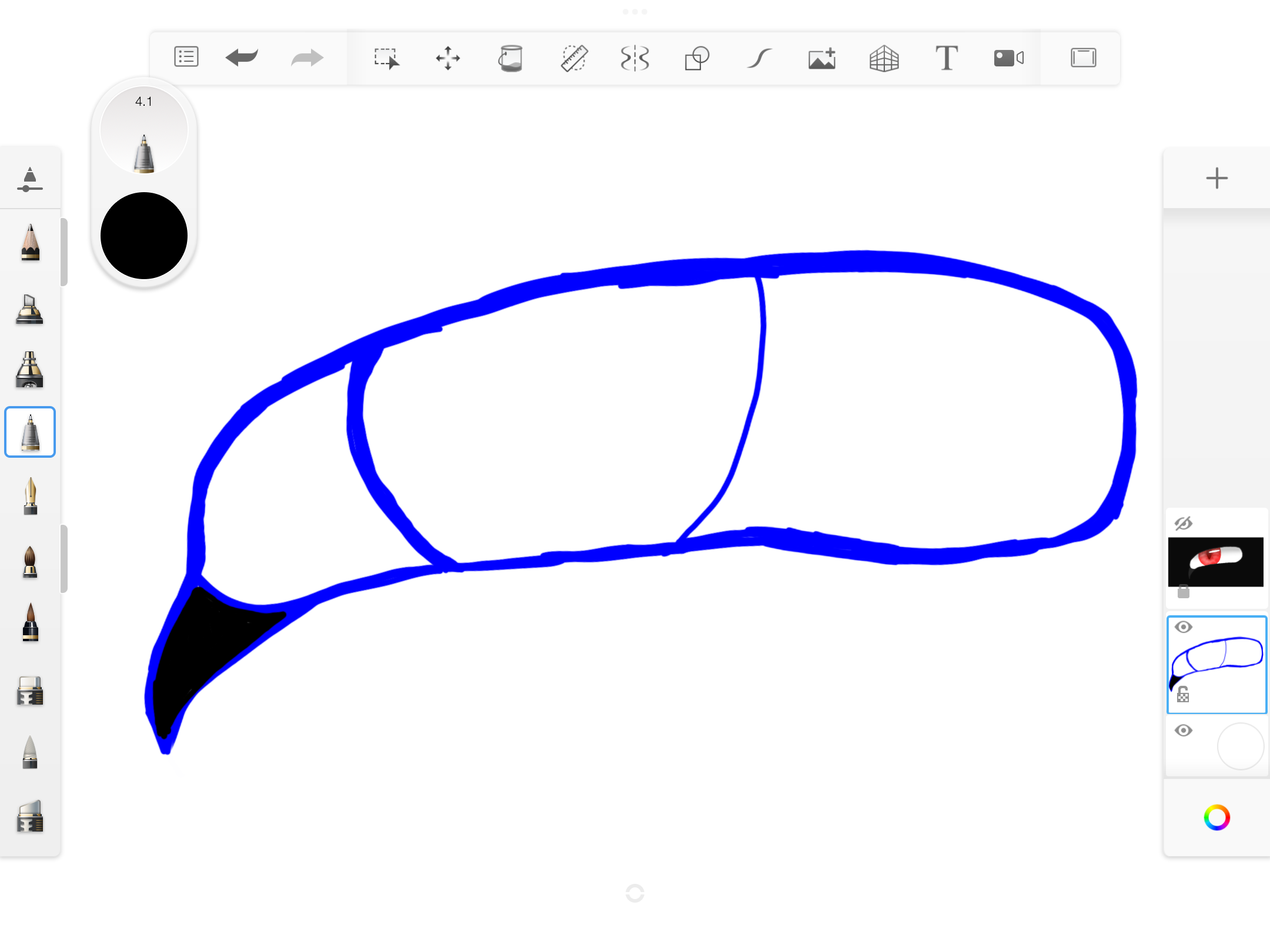Select the blue outline layer thumbnail
The height and width of the screenshot is (952, 1270).
pos(1216,665)
